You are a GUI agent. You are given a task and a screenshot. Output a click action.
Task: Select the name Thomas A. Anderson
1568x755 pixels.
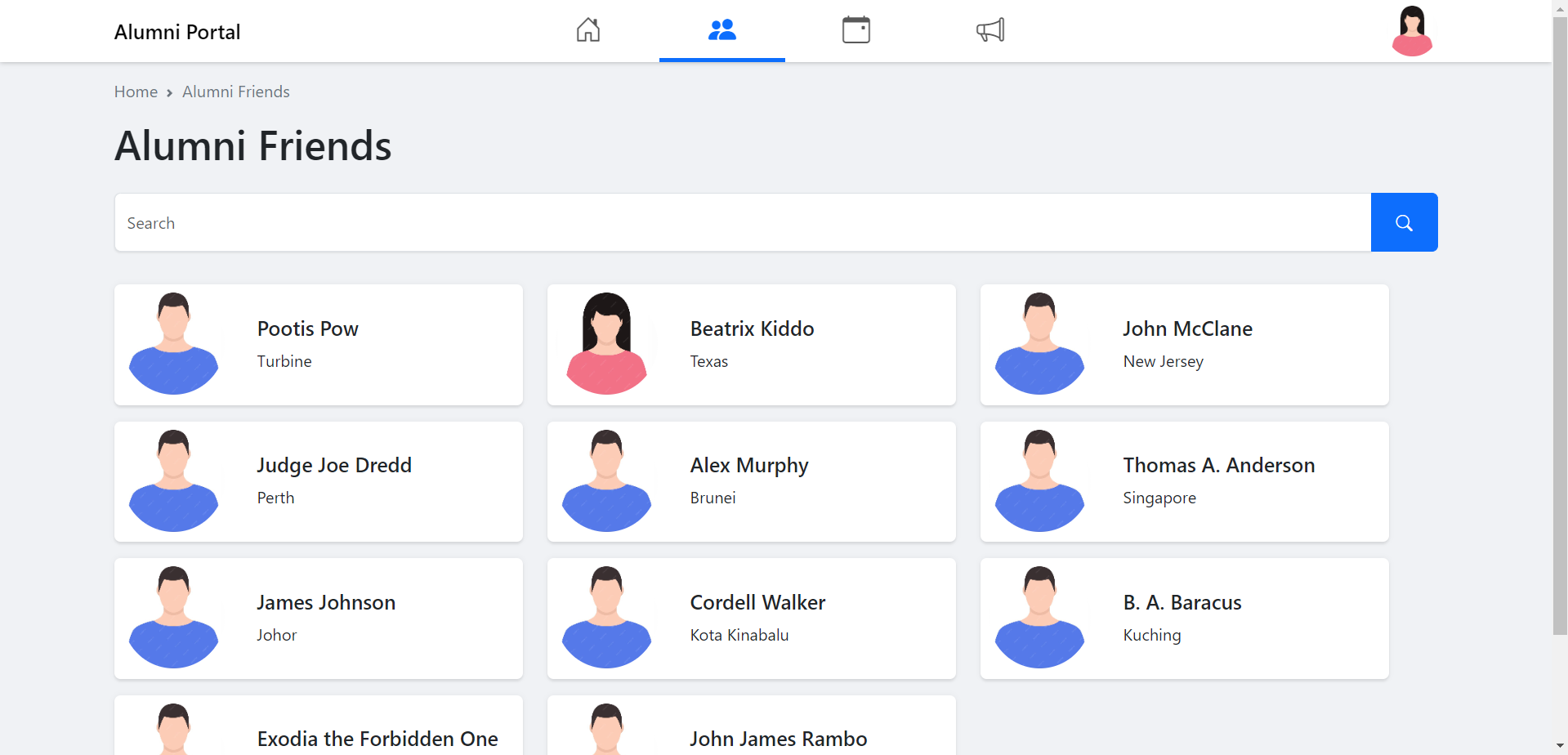point(1219,465)
